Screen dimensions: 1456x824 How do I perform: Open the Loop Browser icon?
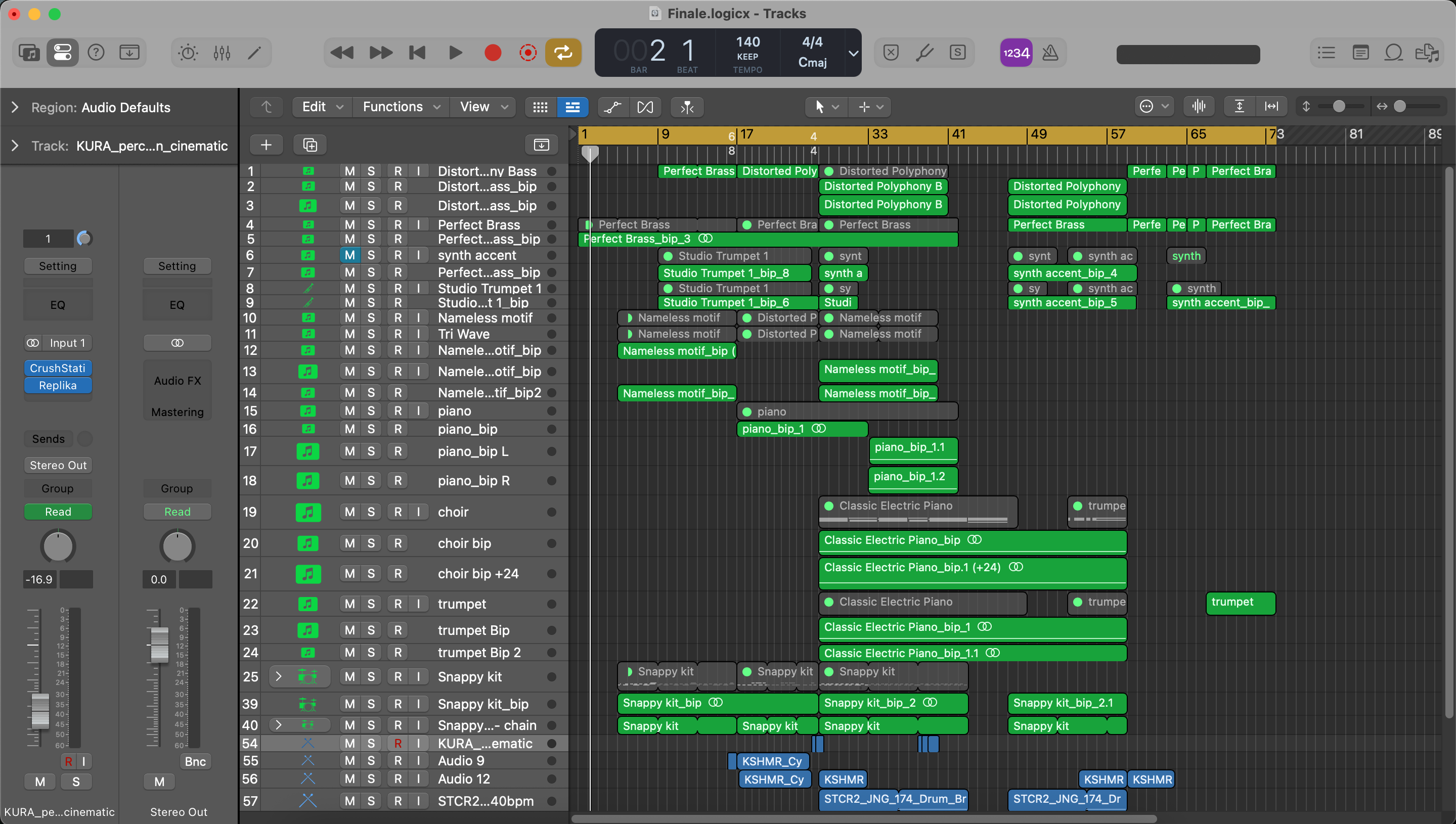(x=1393, y=53)
